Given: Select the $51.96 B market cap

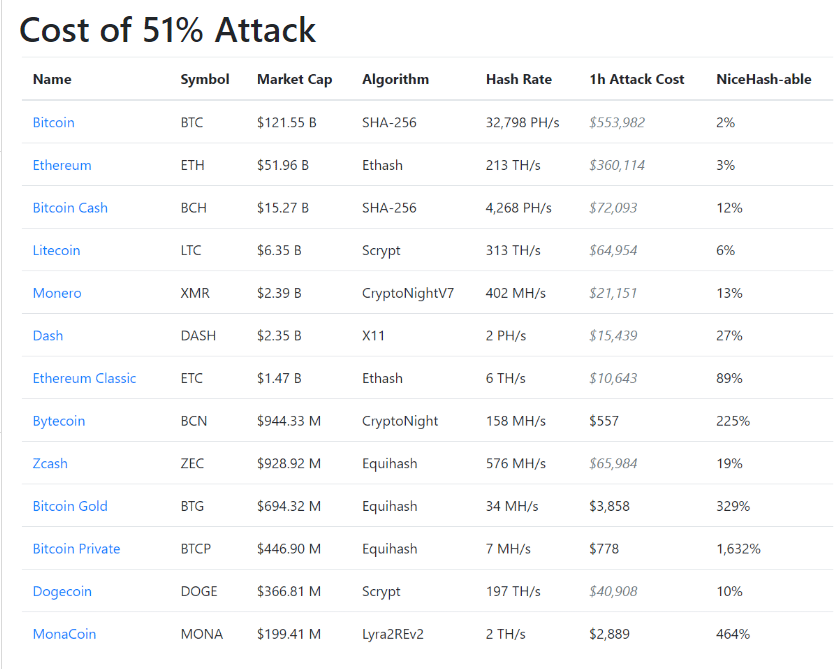Looking at the screenshot, I should (283, 165).
